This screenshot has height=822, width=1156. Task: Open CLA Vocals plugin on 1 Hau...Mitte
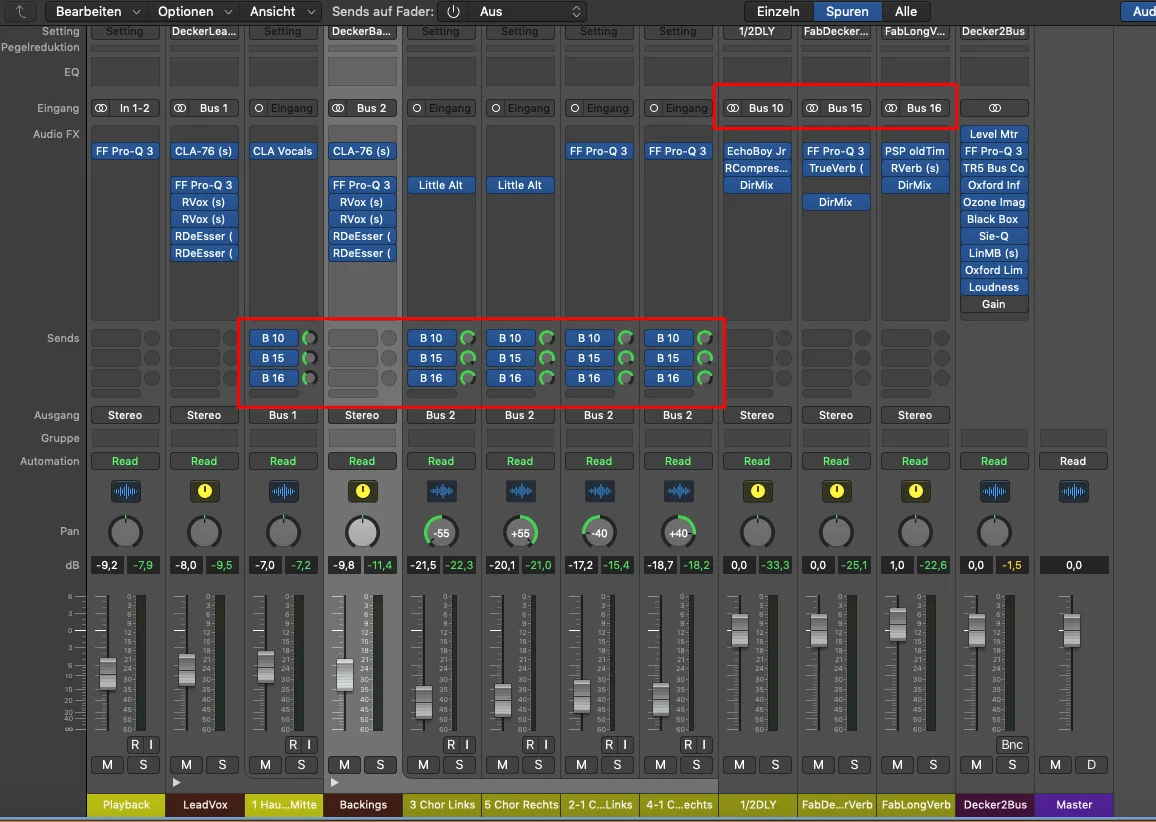pyautogui.click(x=283, y=151)
